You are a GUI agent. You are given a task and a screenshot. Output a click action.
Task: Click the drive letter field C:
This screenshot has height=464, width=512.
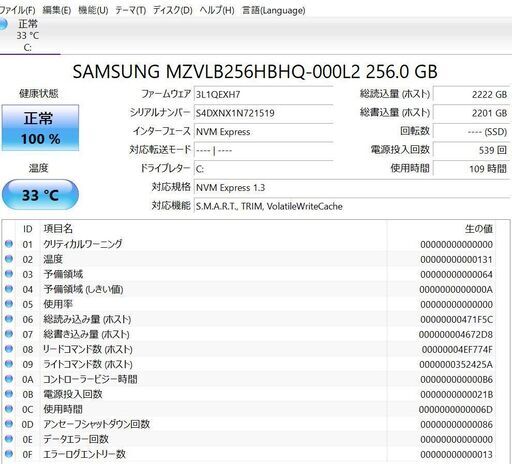[263, 169]
